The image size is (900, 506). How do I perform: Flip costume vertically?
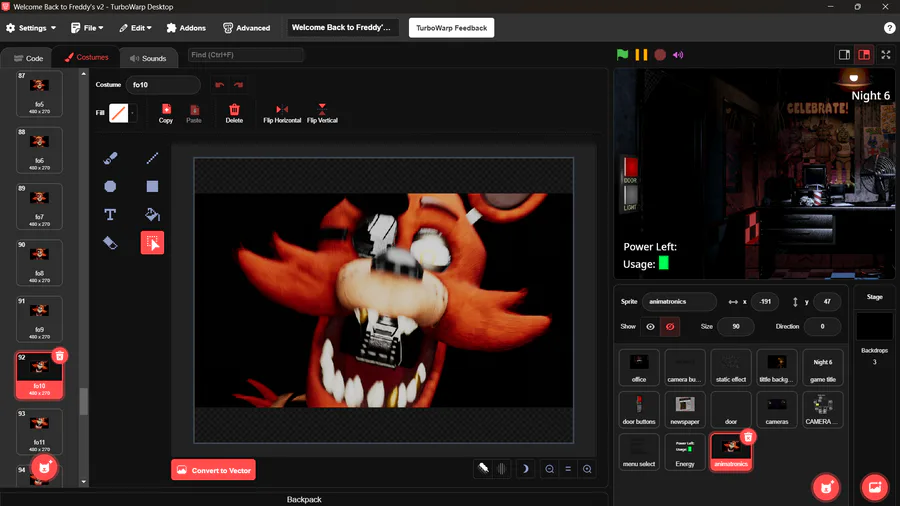pyautogui.click(x=322, y=114)
